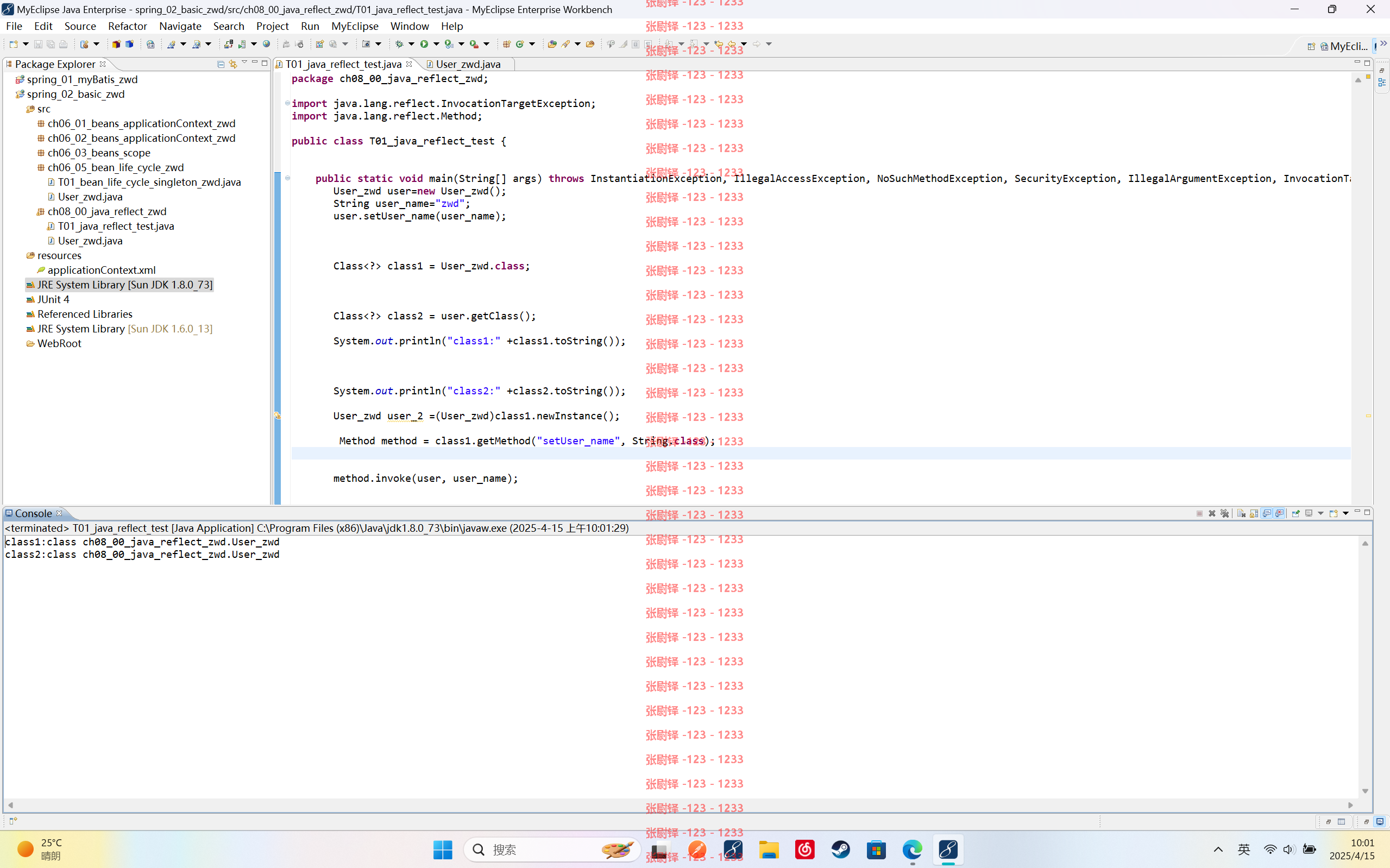Toggle Scroll Lock in Console toolbar

1254,513
